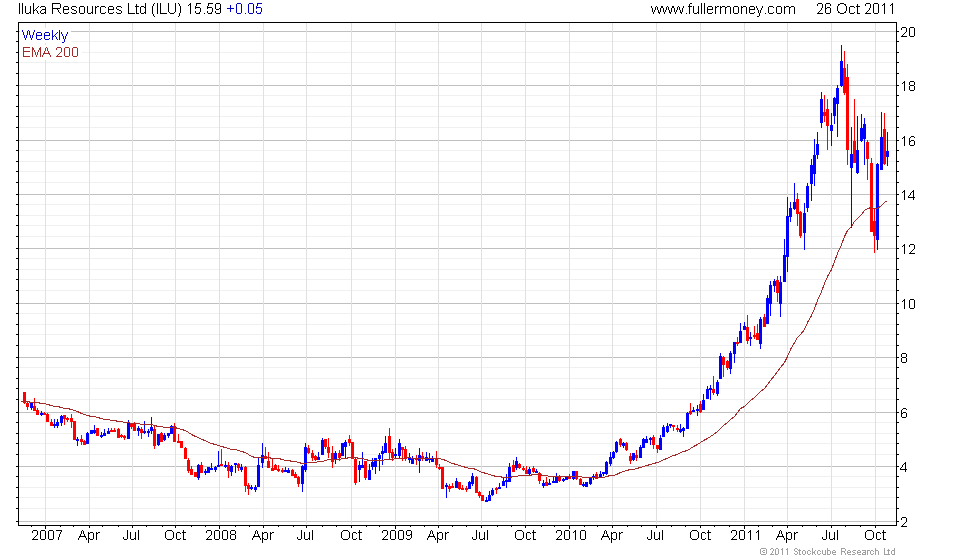Click the '2009' year label on time axis
Screen dimensions: 980x560
(x=397, y=536)
